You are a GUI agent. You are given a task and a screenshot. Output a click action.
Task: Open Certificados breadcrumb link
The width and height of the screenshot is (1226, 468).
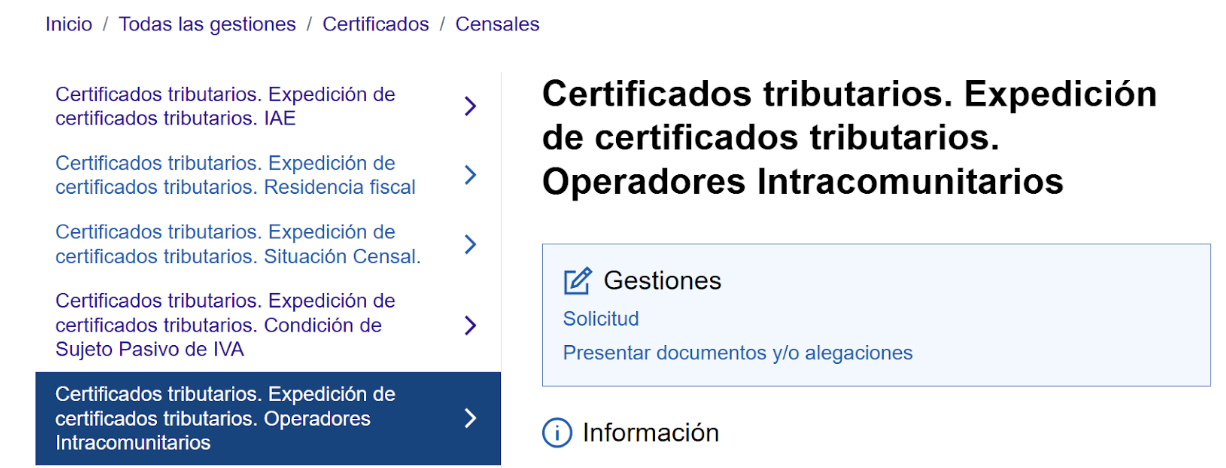coord(376,24)
